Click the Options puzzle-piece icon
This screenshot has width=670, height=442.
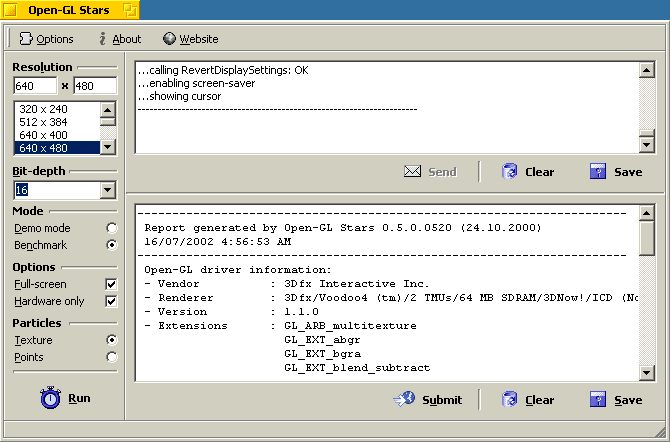[x=26, y=38]
